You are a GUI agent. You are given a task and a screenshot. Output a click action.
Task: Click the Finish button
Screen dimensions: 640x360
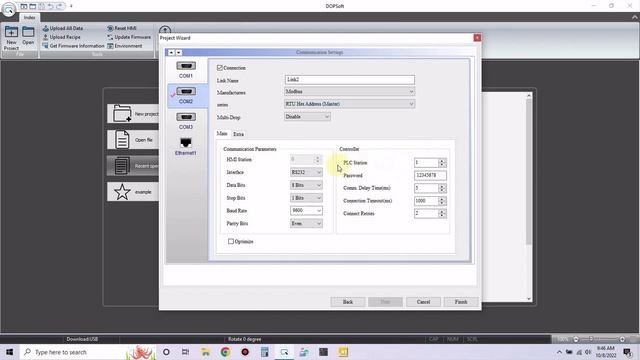pos(461,302)
